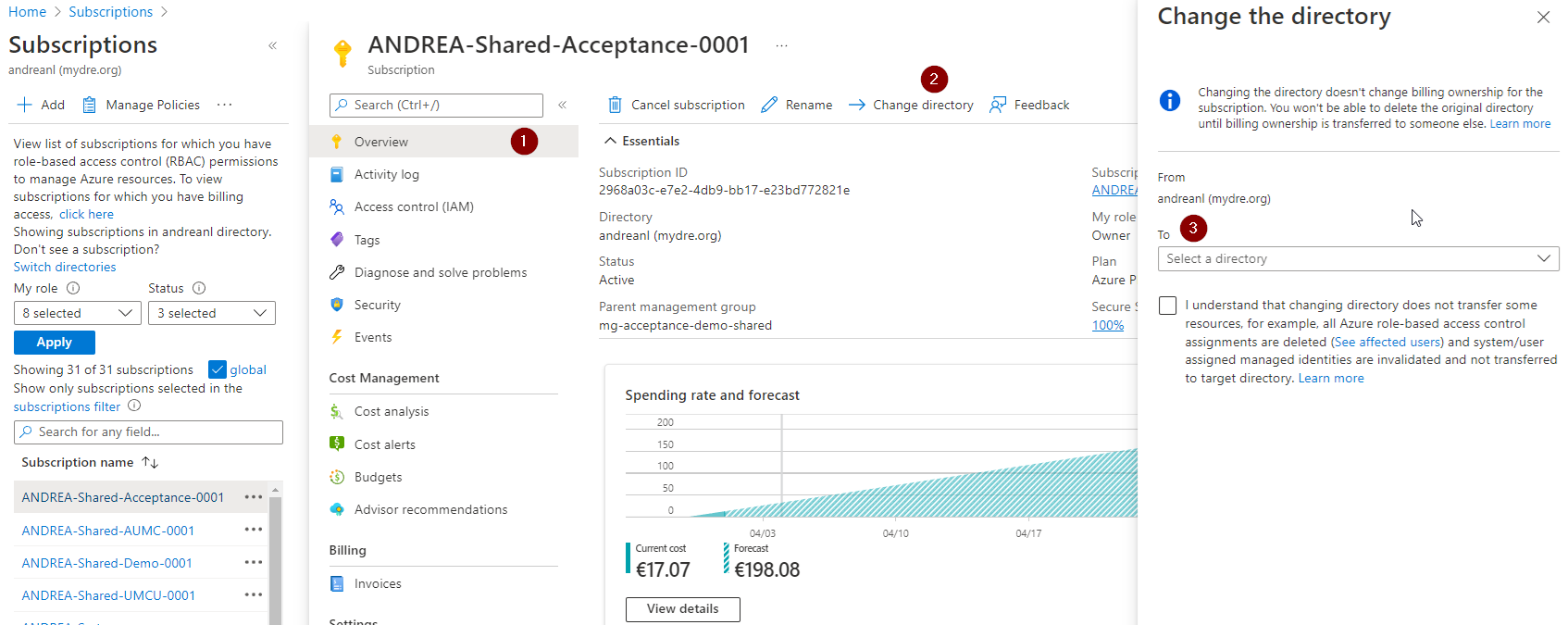Click Learn more in the info banner
The width and height of the screenshot is (1568, 625).
[1520, 124]
